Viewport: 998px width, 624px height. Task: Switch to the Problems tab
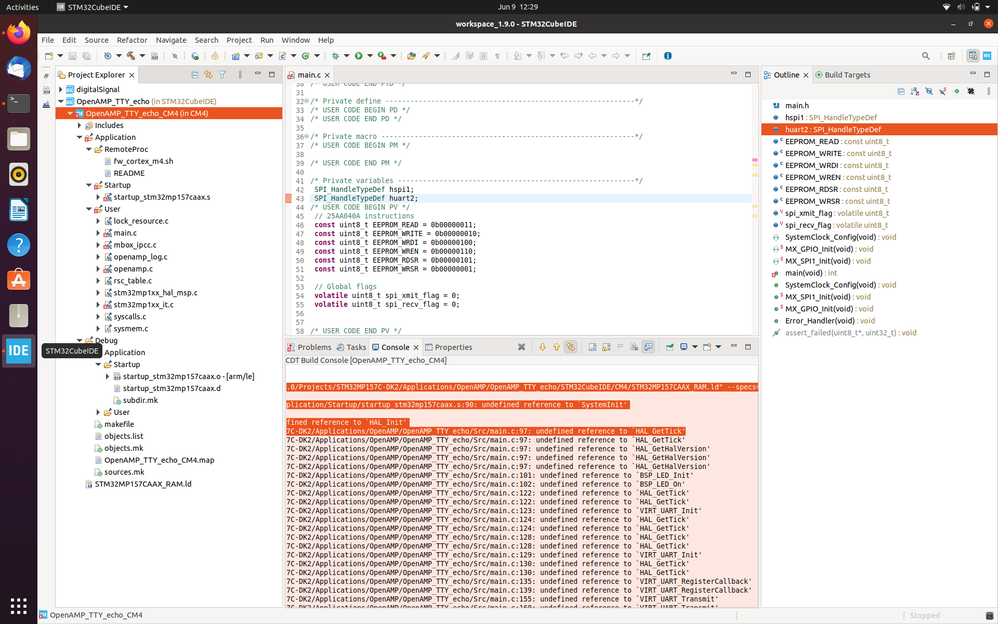(309, 347)
